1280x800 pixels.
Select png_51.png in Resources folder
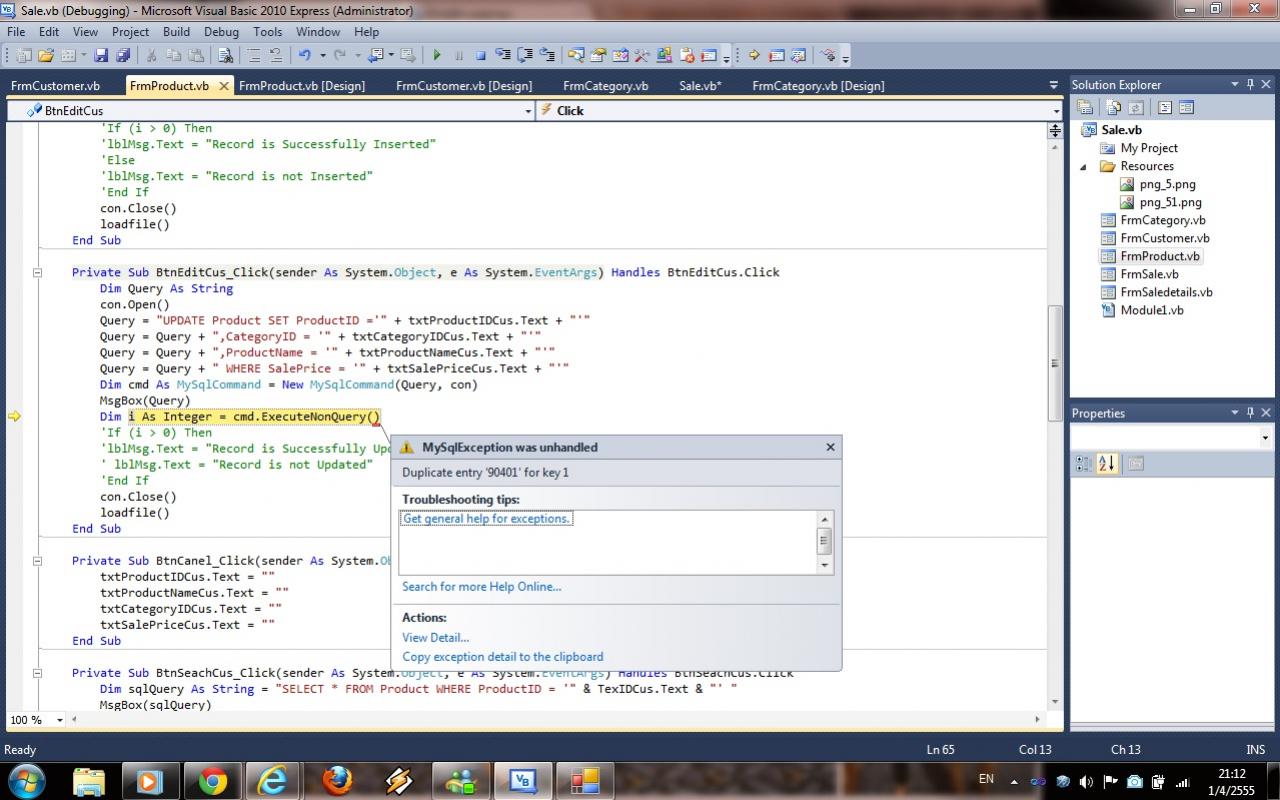tap(1170, 203)
